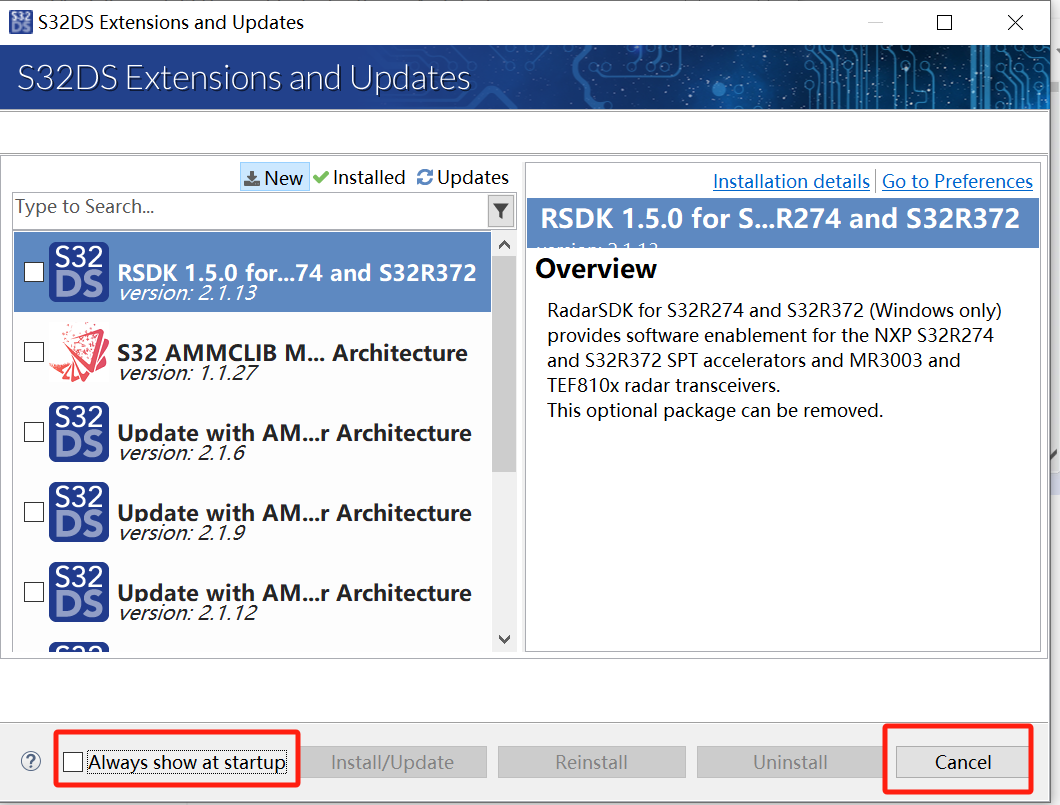Click the S32DS icon for RSDK 1.5.0
Image resolution: width=1060 pixels, height=805 pixels.
78,272
